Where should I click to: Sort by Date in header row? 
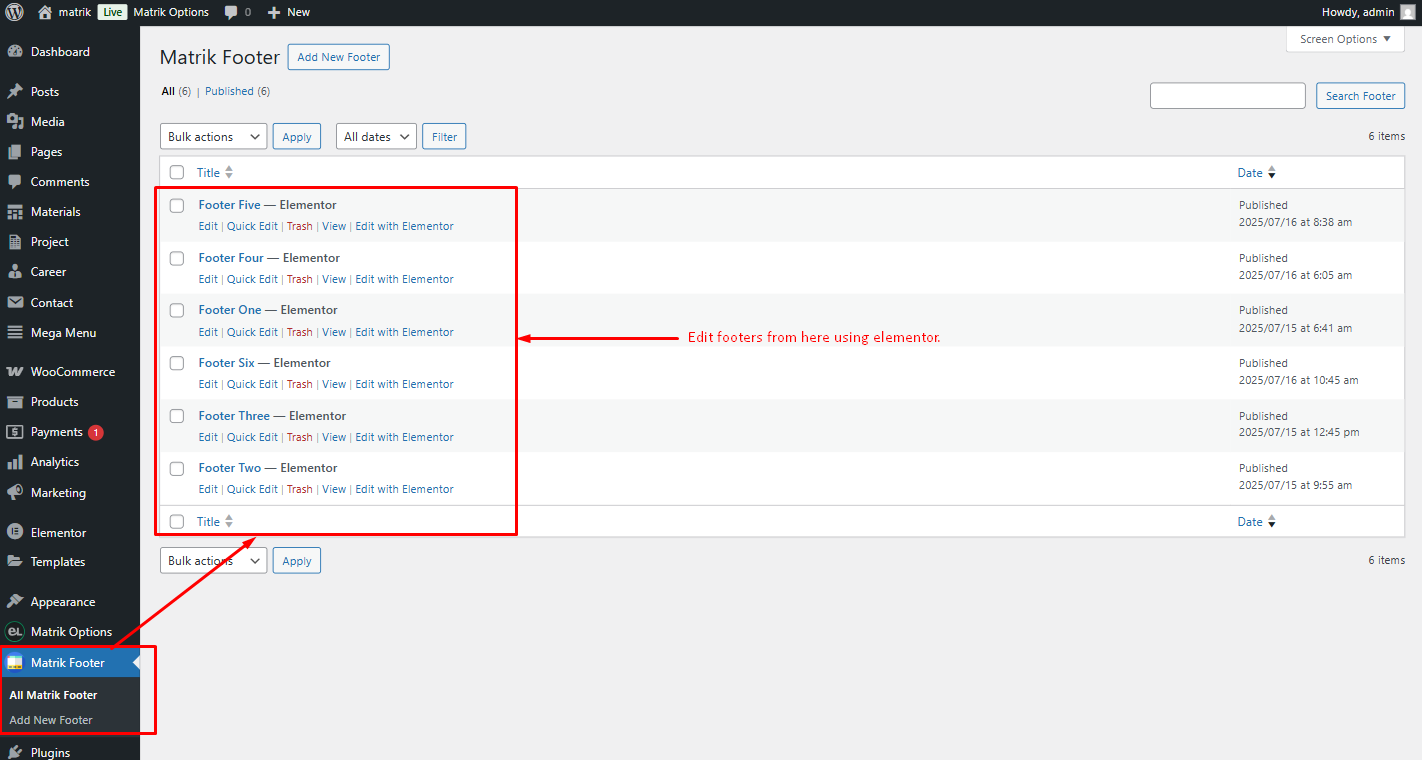(1257, 173)
